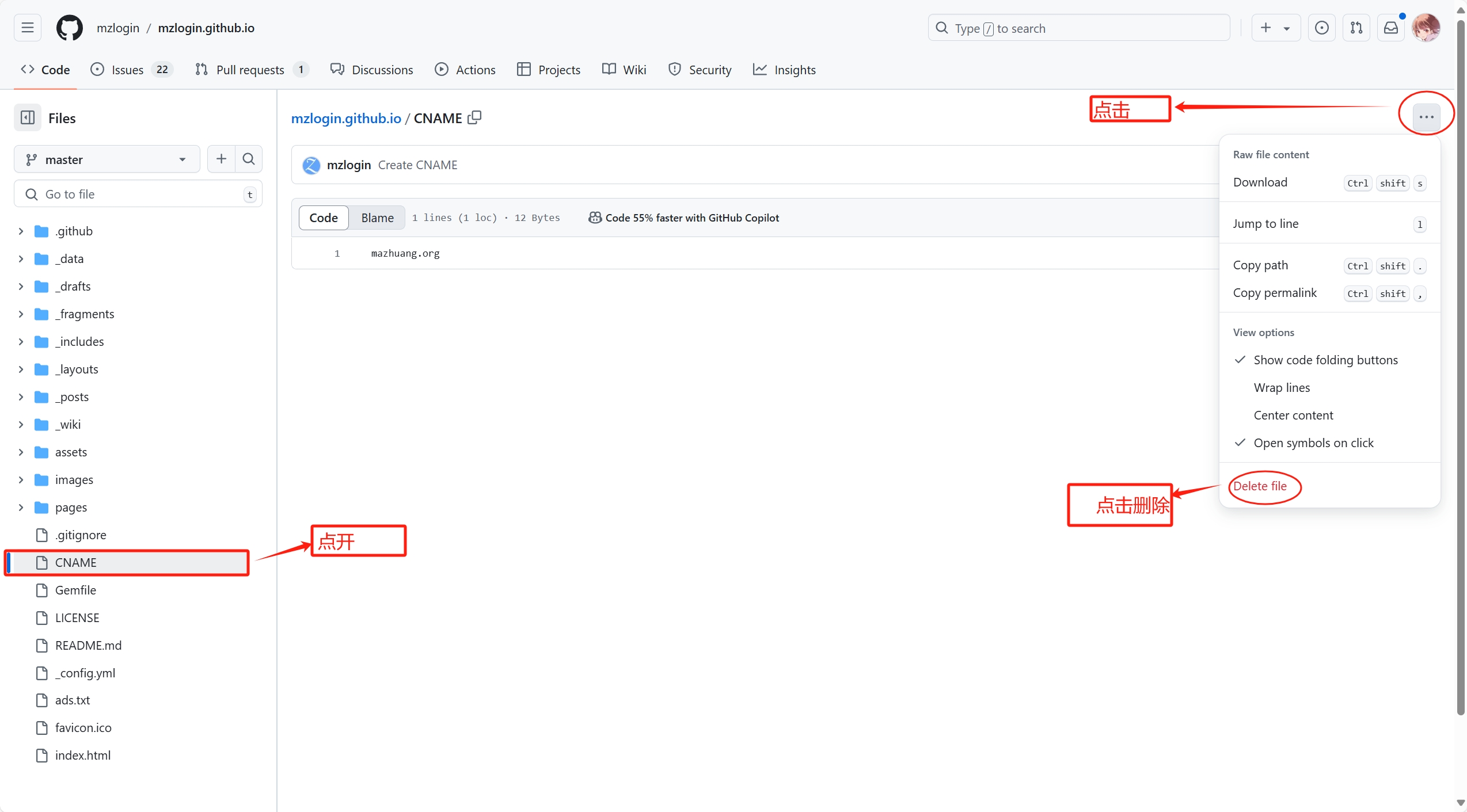The height and width of the screenshot is (812, 1467).
Task: Open the pull requests shortcut icon in header
Action: pos(1356,28)
